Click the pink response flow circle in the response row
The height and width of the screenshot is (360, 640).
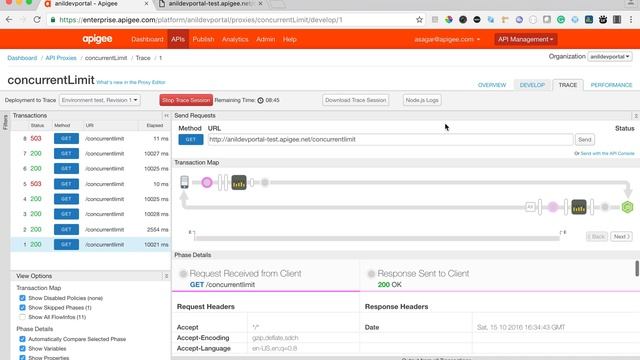553,207
